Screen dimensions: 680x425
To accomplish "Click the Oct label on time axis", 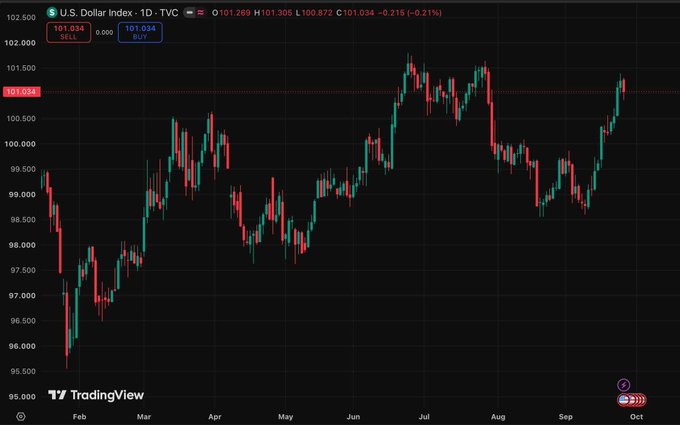I will pyautogui.click(x=636, y=417).
